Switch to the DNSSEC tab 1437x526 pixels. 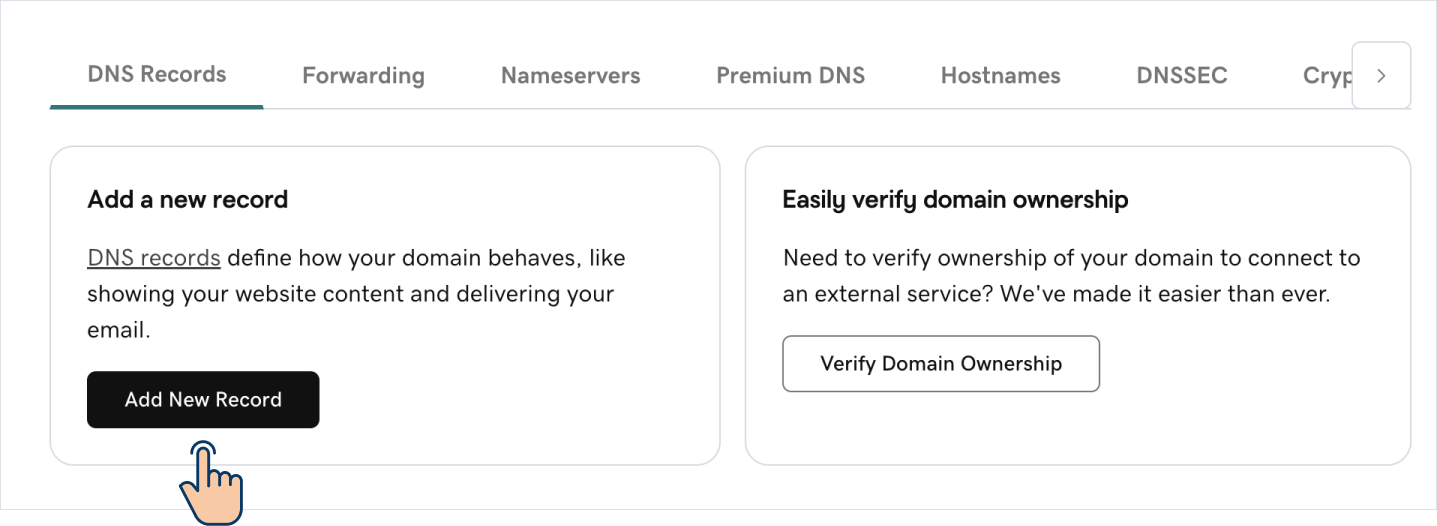[1181, 75]
